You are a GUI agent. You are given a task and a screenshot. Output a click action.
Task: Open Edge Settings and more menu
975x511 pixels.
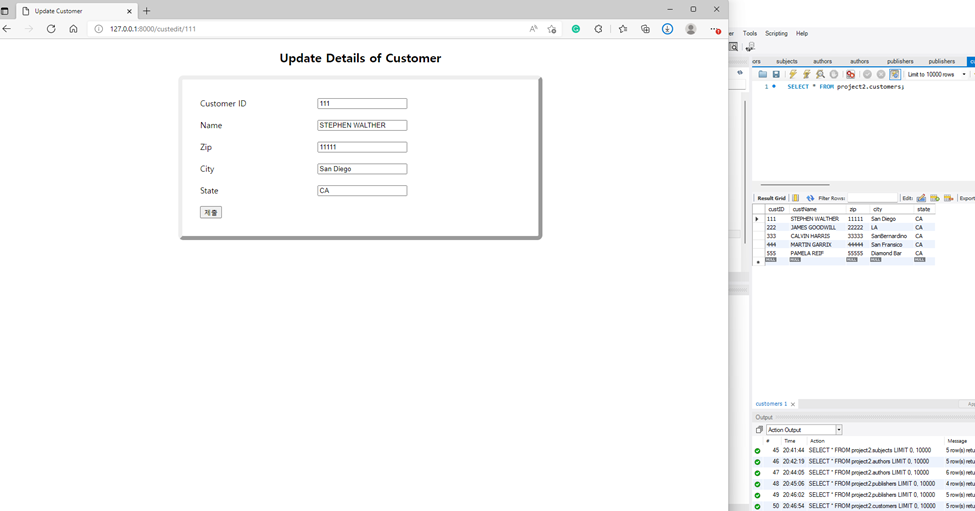tap(715, 29)
